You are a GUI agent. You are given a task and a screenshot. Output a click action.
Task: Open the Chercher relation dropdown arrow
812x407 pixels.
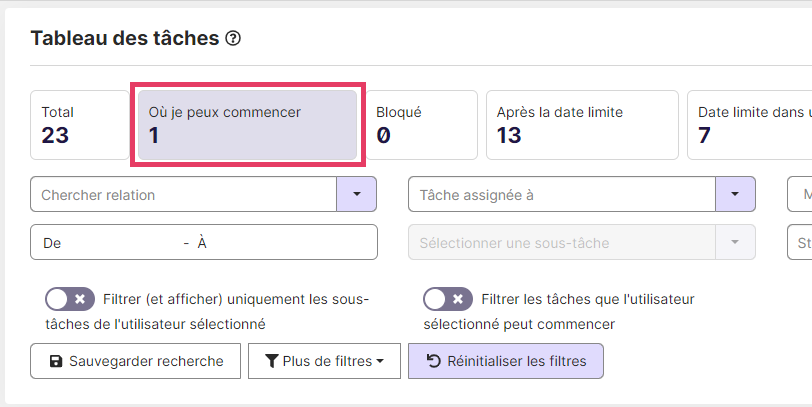pos(356,194)
